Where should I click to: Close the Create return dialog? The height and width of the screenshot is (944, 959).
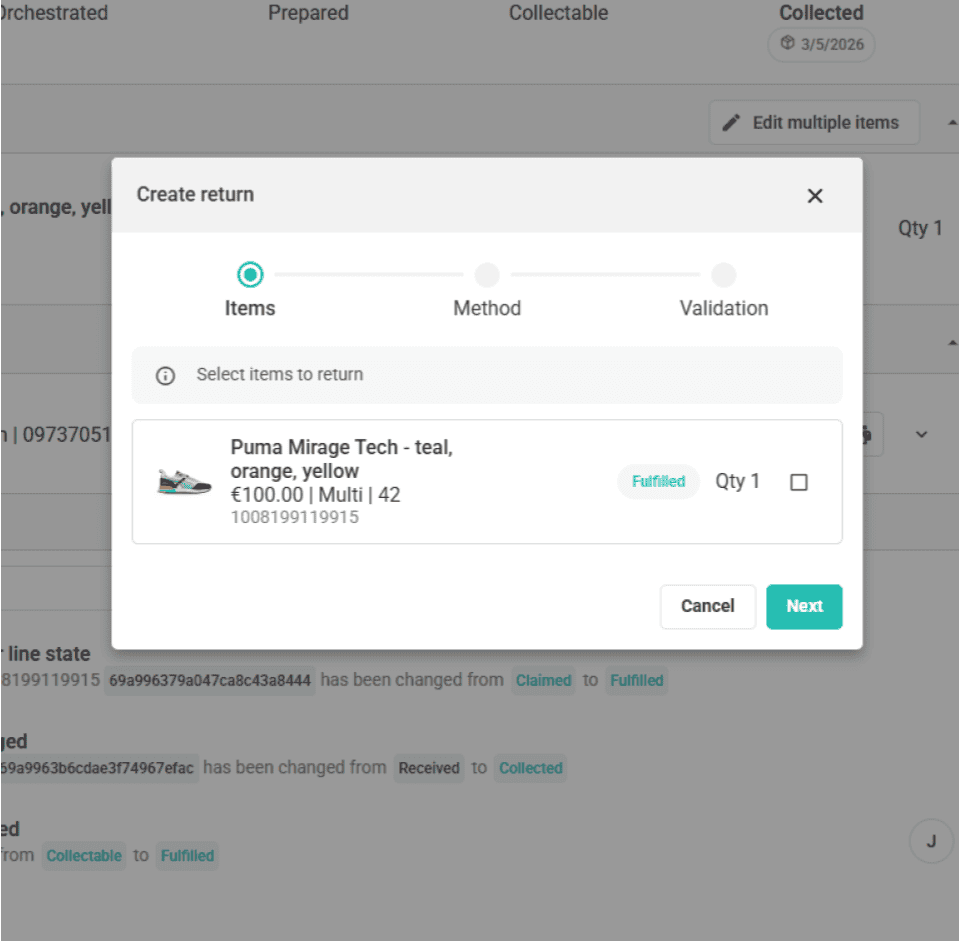coord(814,196)
